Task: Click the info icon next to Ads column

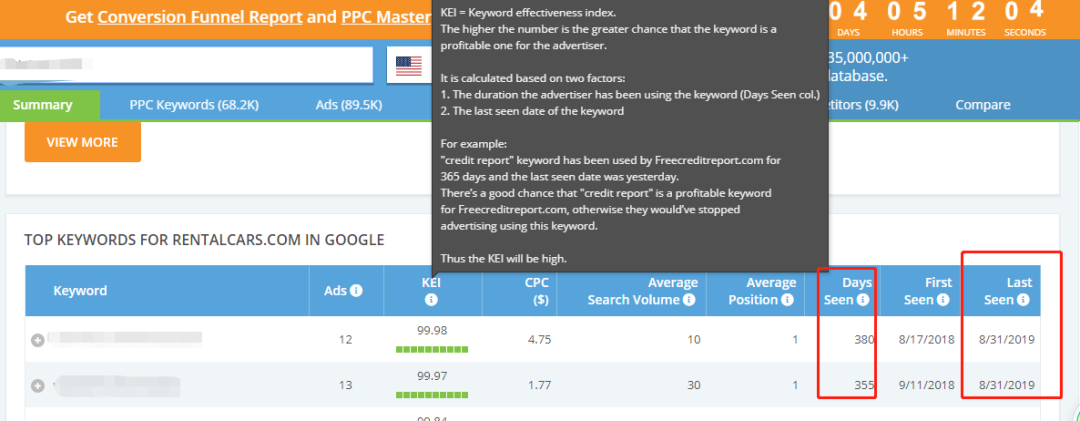Action: tap(356, 291)
